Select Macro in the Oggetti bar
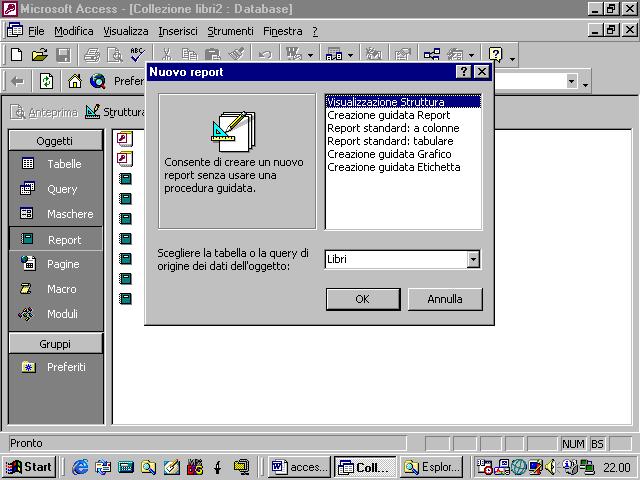This screenshot has height=480, width=640. [x=56, y=289]
